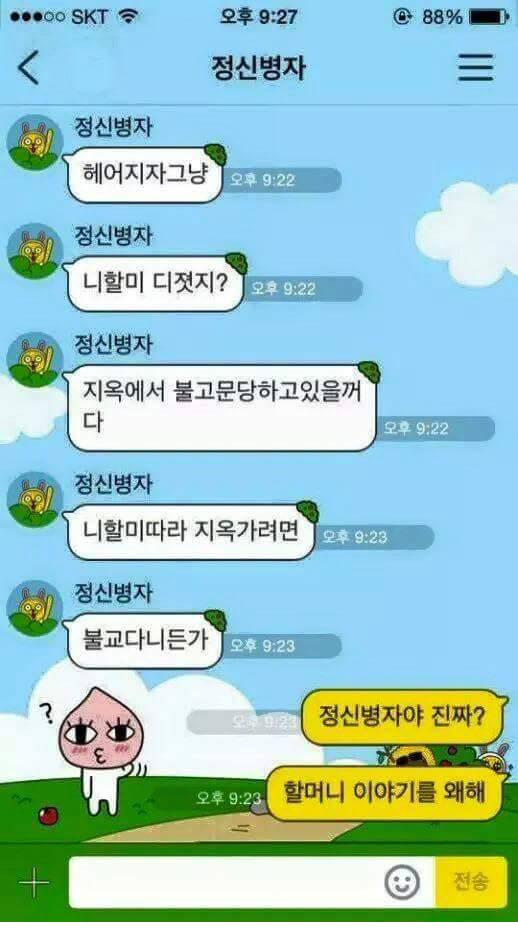The image size is (518, 940).
Task: Open the hamburger menu at top right
Action: [x=475, y=67]
